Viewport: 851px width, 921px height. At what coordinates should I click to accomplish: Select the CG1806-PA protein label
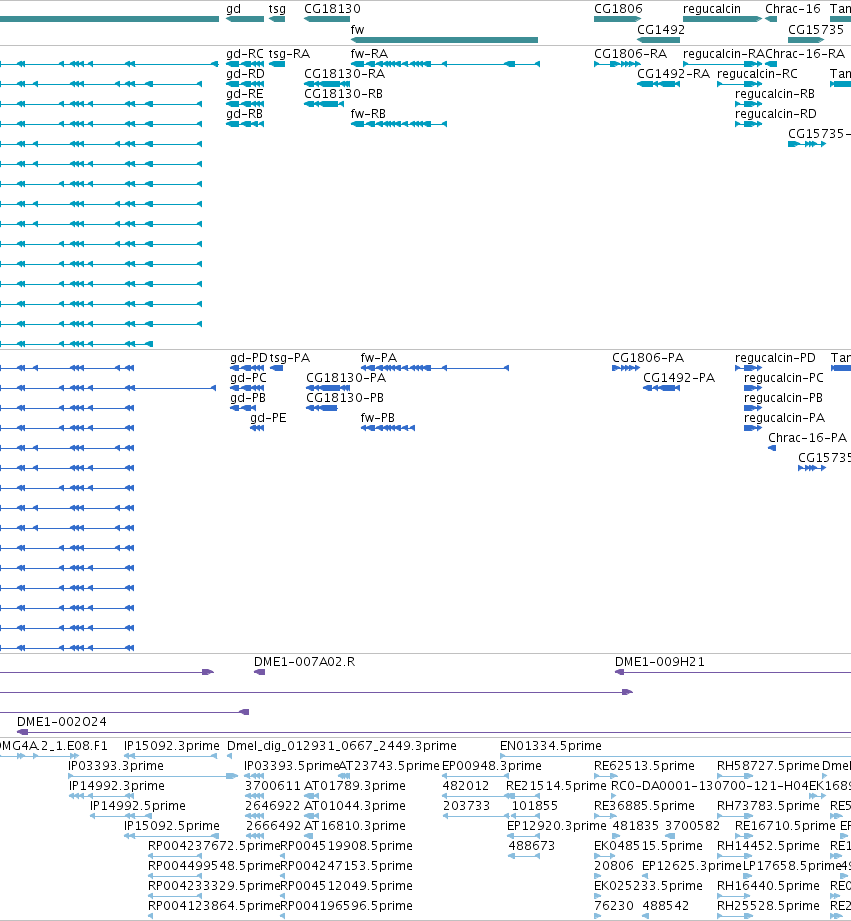pos(648,358)
